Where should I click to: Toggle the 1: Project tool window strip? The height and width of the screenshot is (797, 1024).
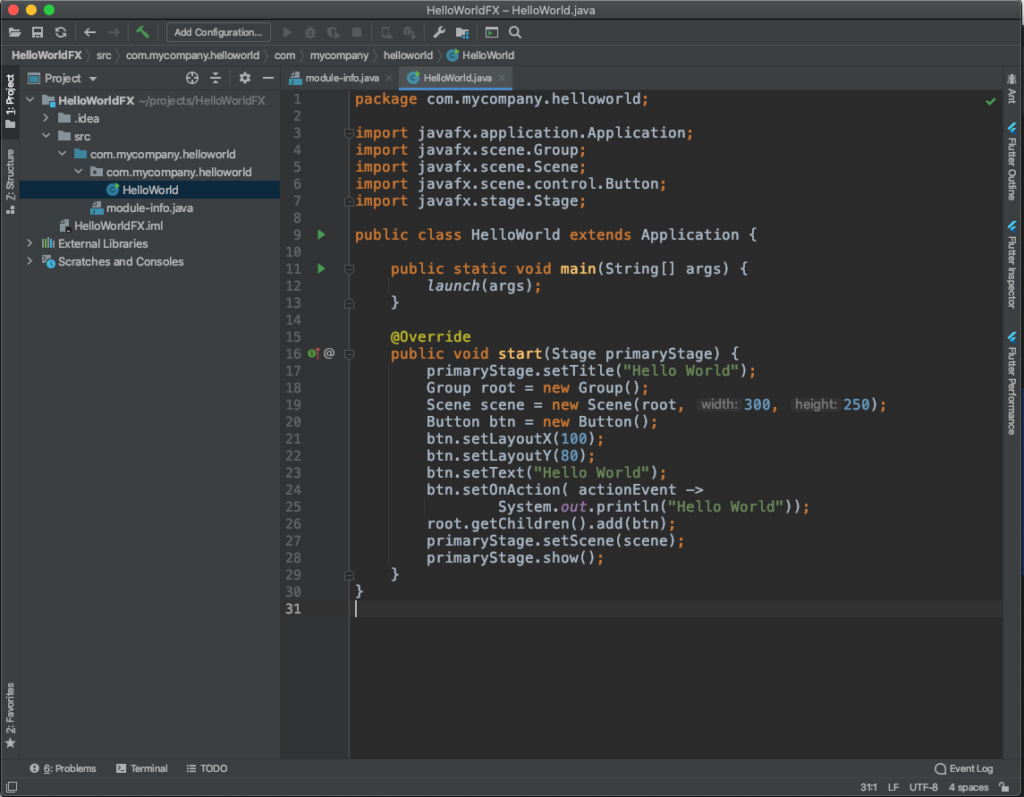pos(10,100)
